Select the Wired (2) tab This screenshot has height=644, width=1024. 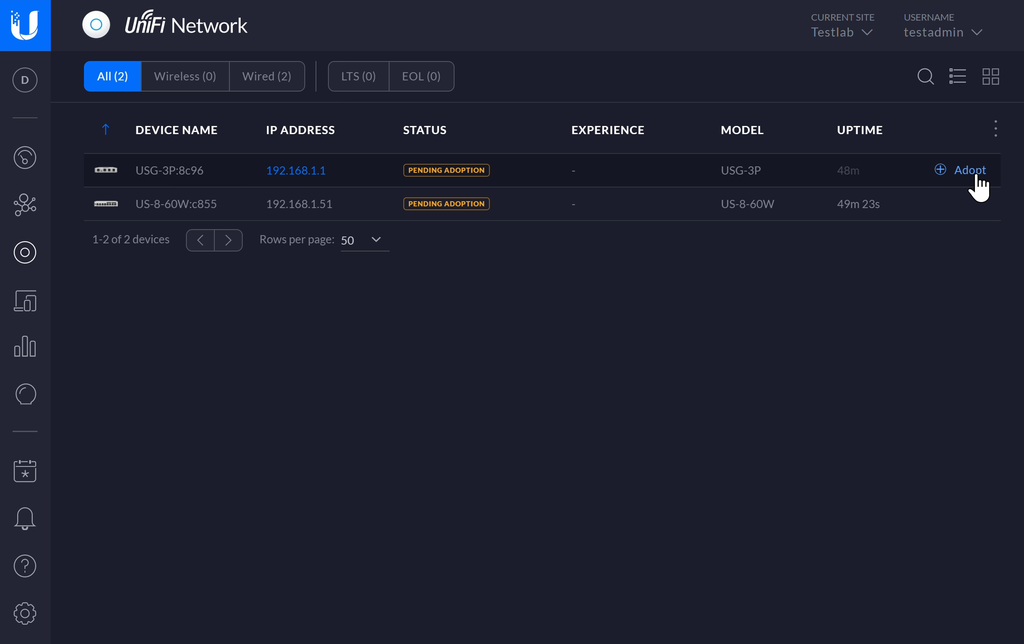(x=266, y=76)
